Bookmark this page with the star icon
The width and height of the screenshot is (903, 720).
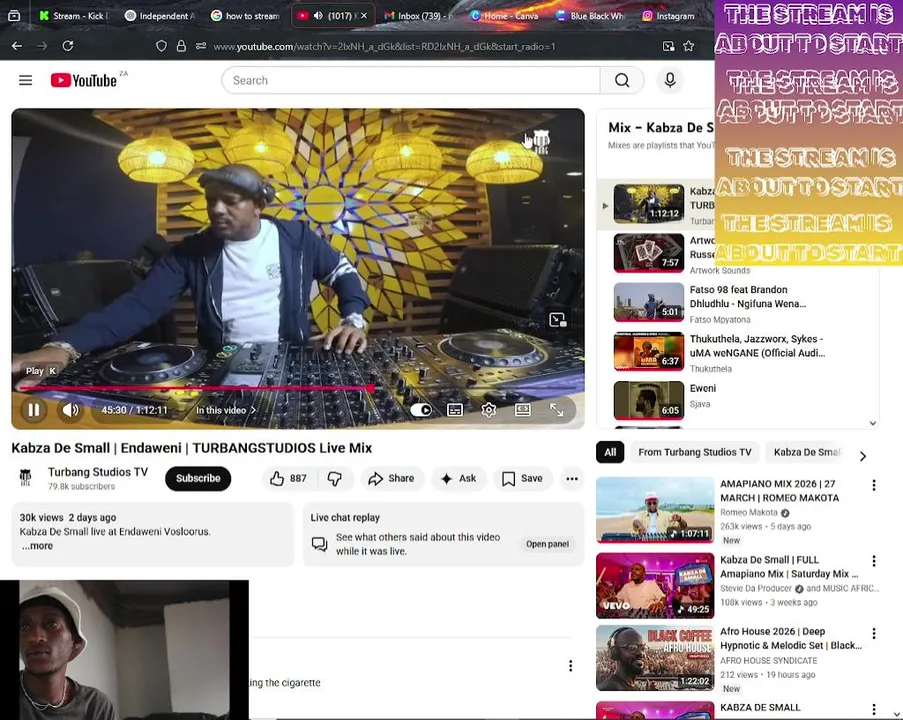[x=688, y=46]
